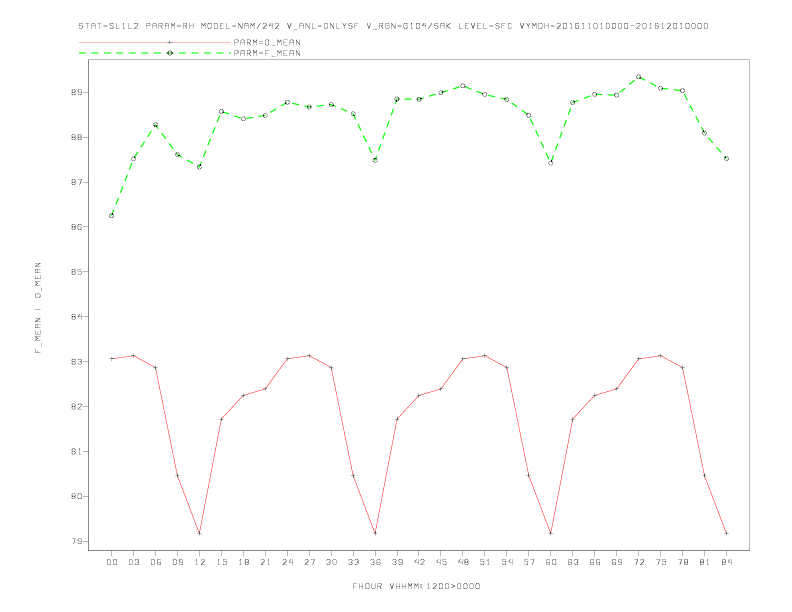Image resolution: width=792 pixels, height=612 pixels.
Task: Click y-axis tick label 79
Action: coord(79,541)
